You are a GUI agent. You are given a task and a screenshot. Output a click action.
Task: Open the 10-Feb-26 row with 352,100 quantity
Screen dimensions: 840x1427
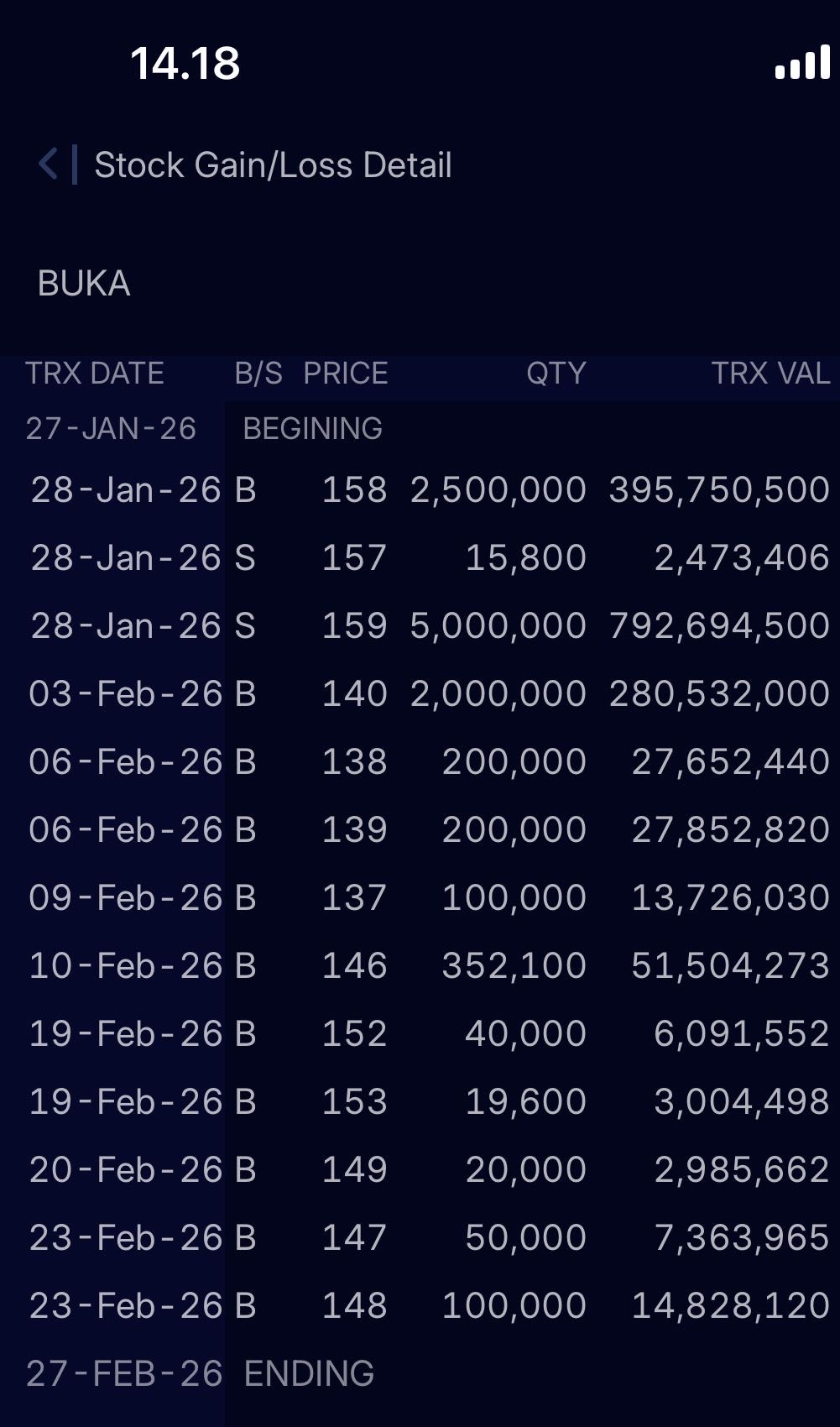(420, 966)
